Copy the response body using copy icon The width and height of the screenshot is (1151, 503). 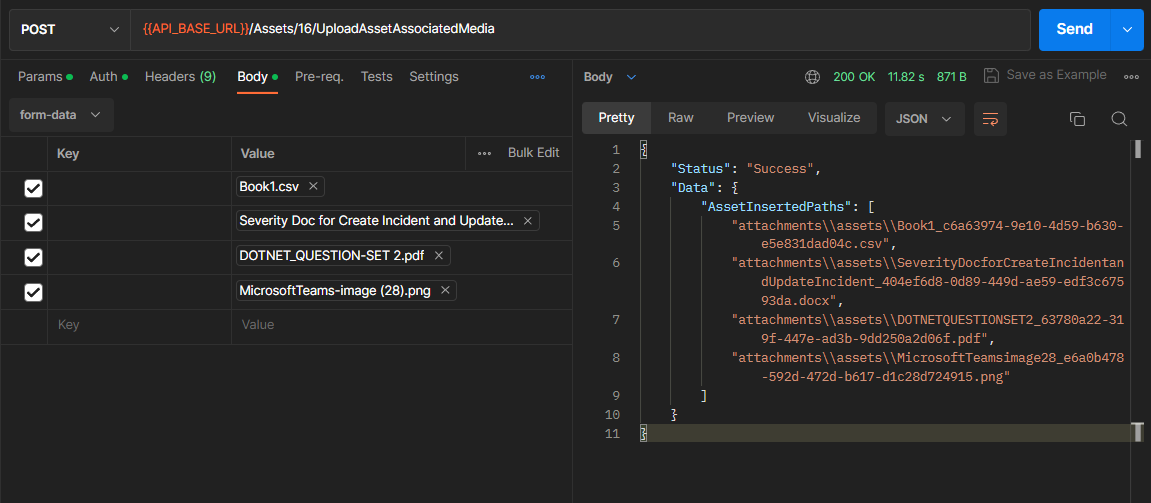click(1077, 119)
